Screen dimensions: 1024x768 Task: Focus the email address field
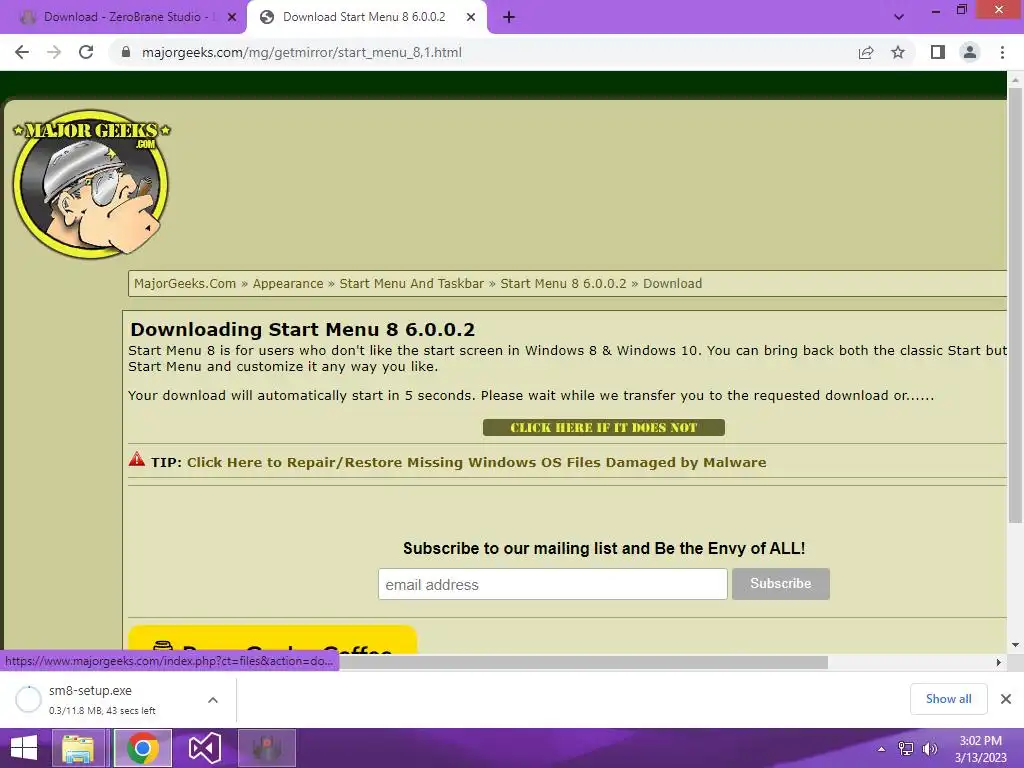(x=552, y=584)
